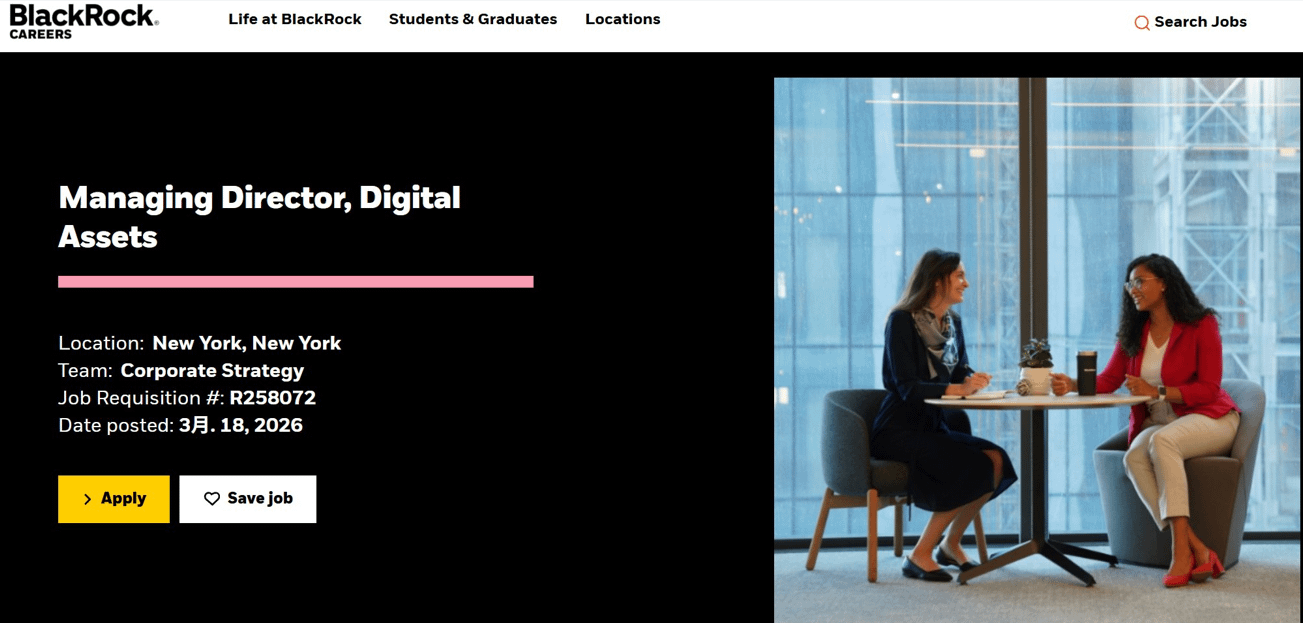Click the orange magnifying glass search icon
This screenshot has height=623, width=1303.
1141,23
